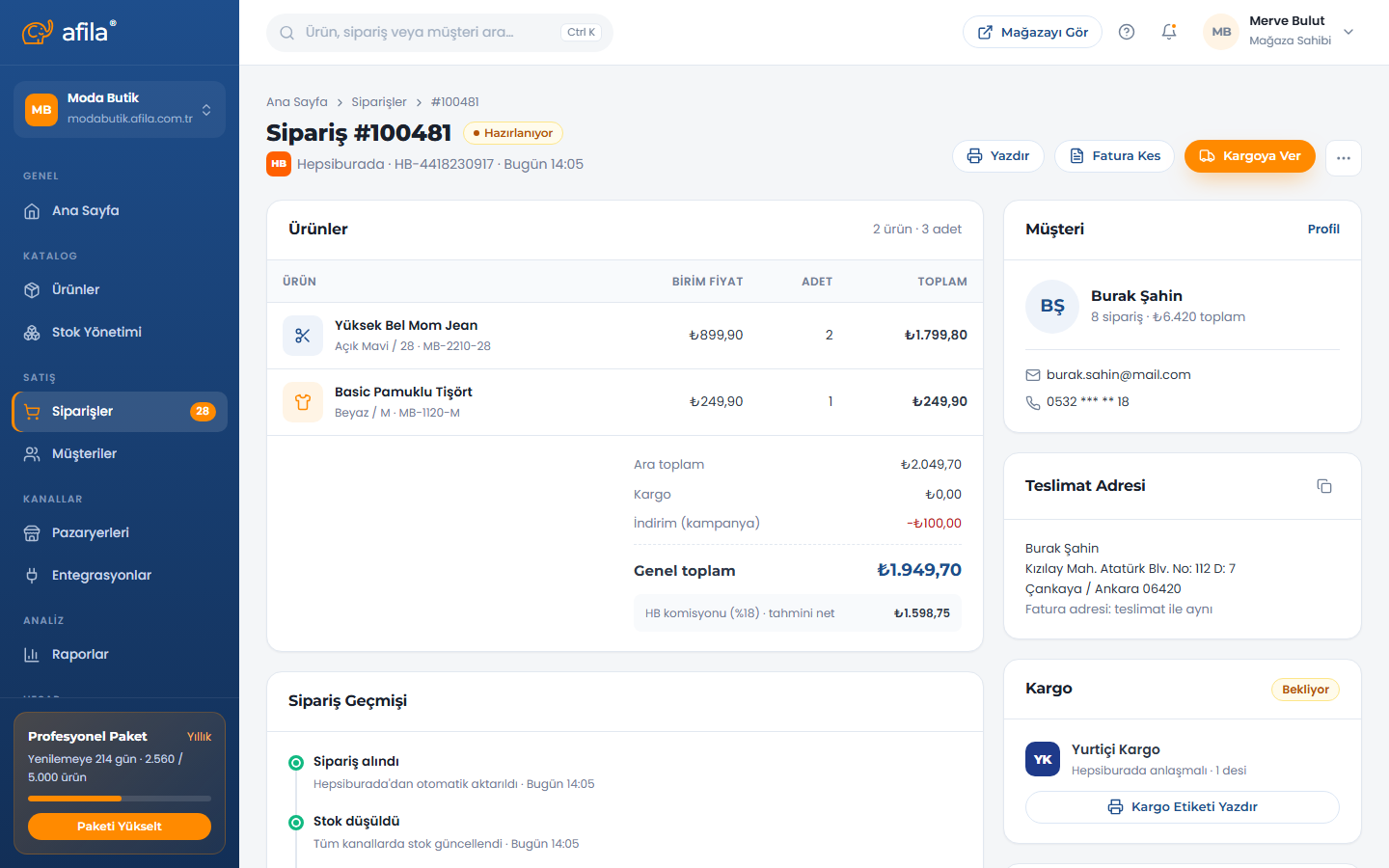Copy delivery address with copy icon
The image size is (1389, 868).
(x=1324, y=486)
